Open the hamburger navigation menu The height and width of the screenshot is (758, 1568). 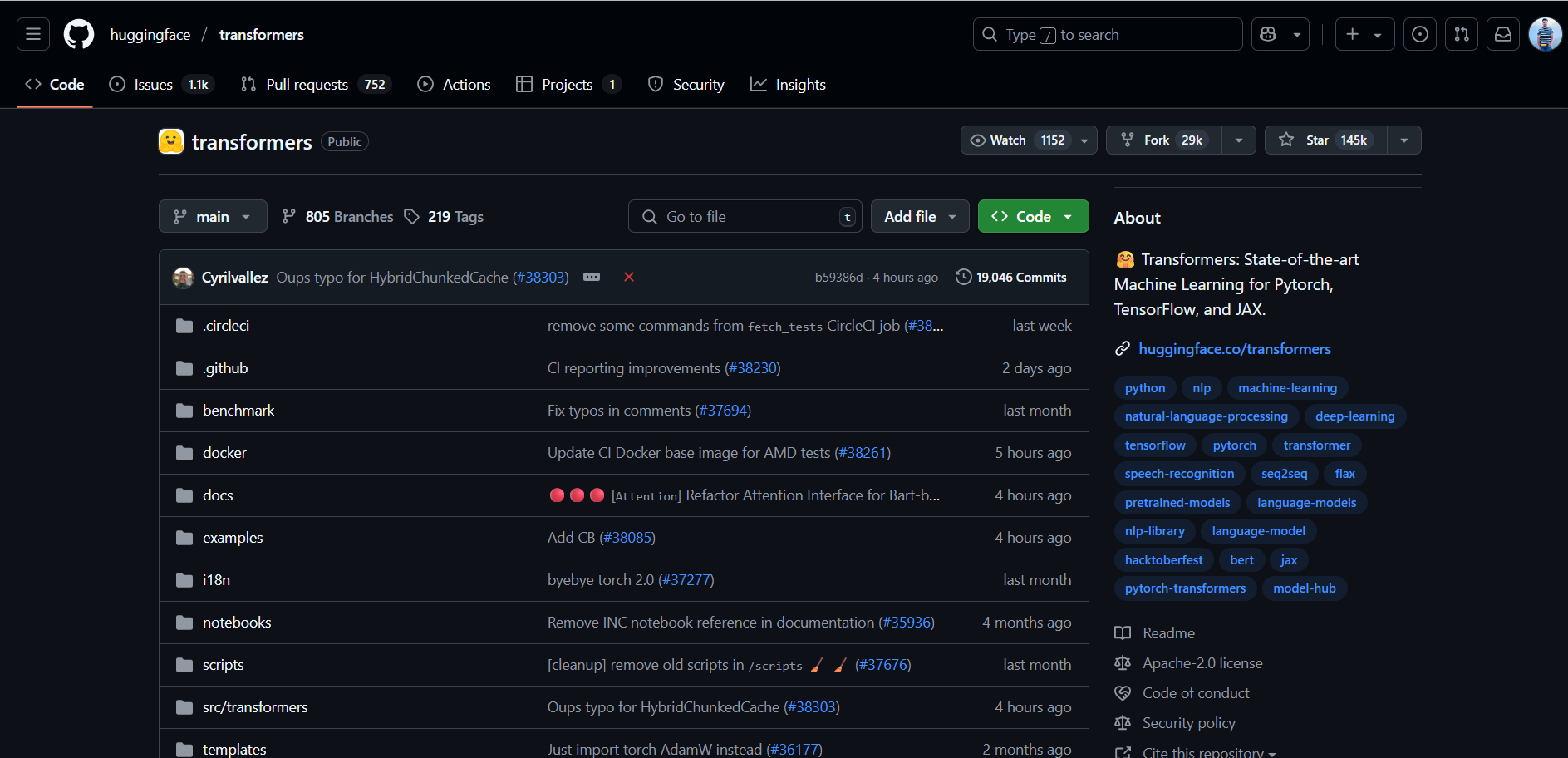click(x=33, y=34)
